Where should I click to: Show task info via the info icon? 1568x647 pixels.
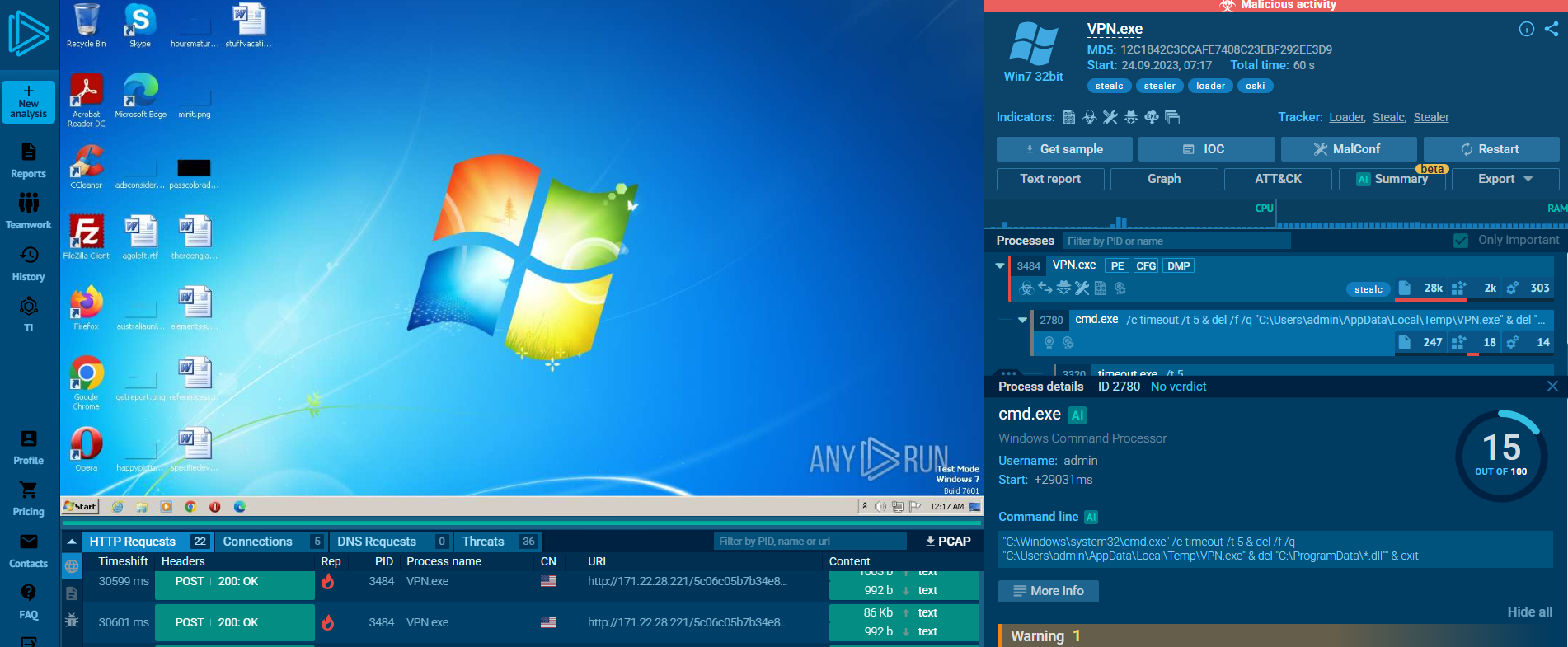pyautogui.click(x=1527, y=29)
